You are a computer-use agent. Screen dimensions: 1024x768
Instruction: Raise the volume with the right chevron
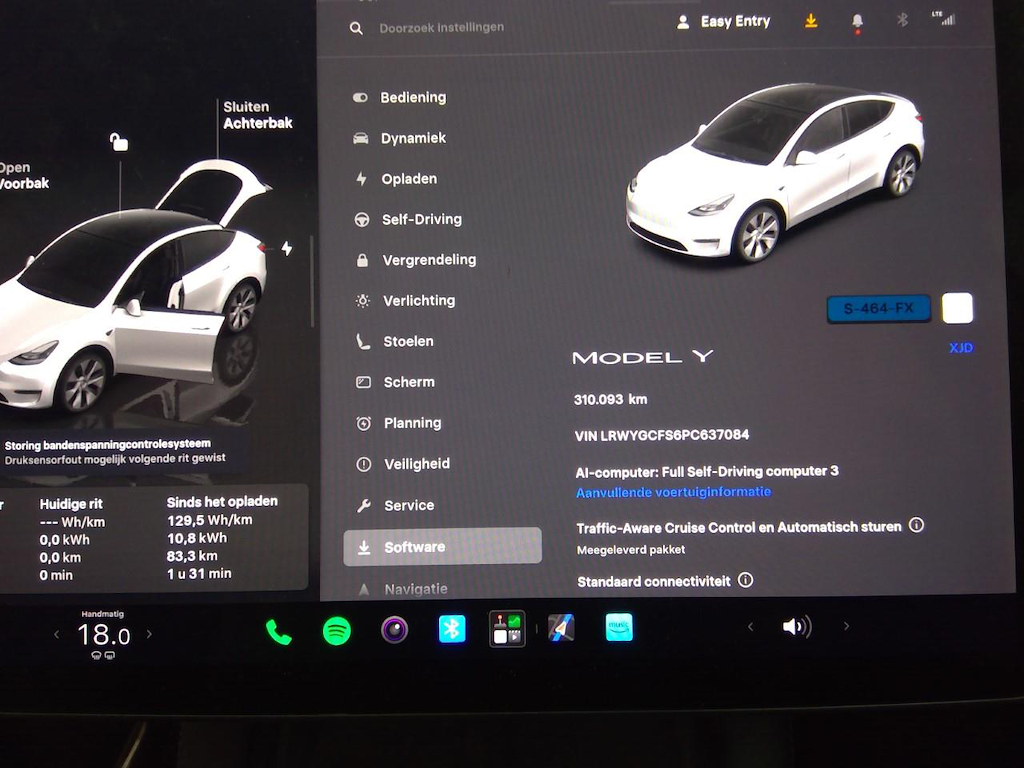point(846,626)
